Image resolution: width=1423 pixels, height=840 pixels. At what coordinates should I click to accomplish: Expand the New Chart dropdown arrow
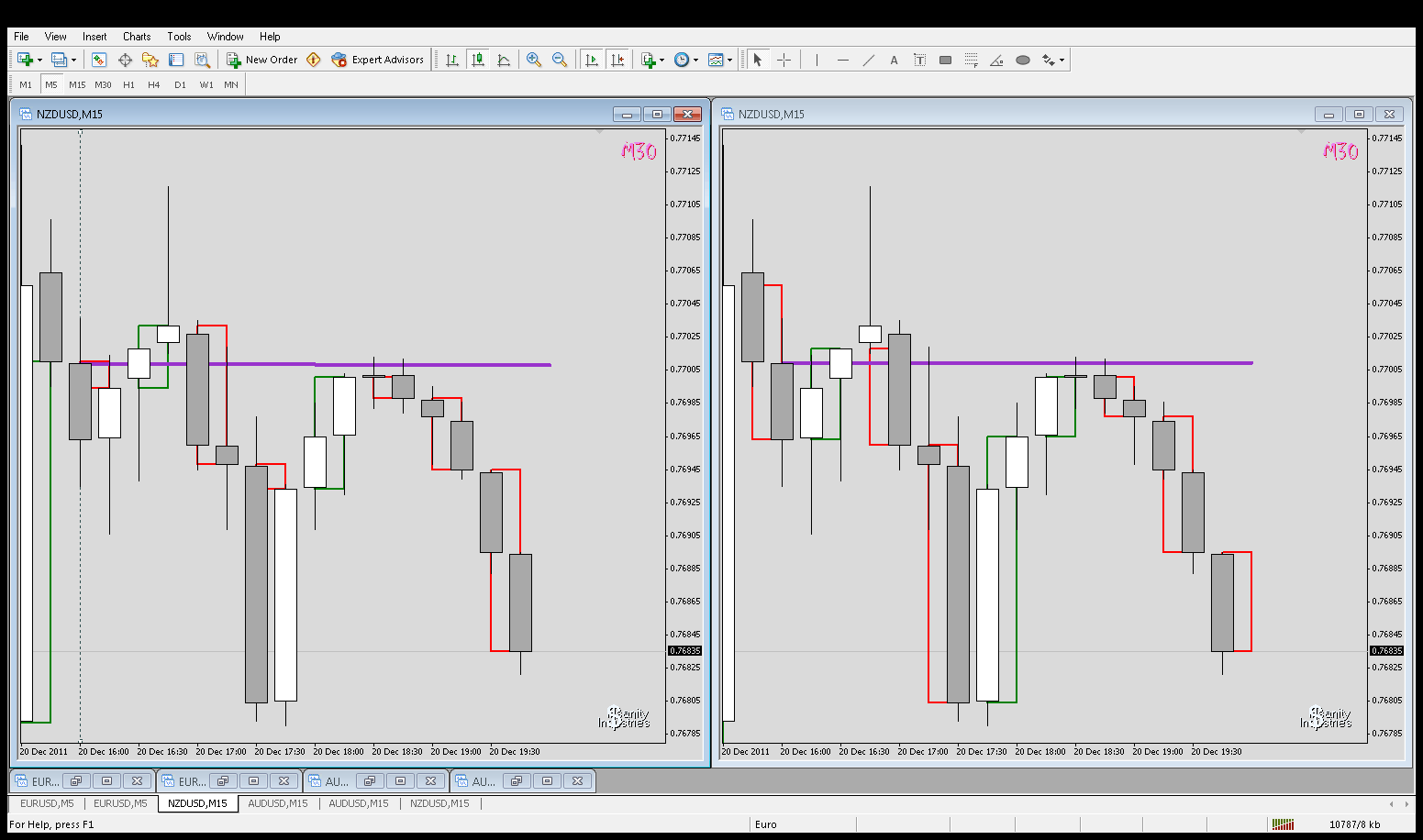pos(39,61)
